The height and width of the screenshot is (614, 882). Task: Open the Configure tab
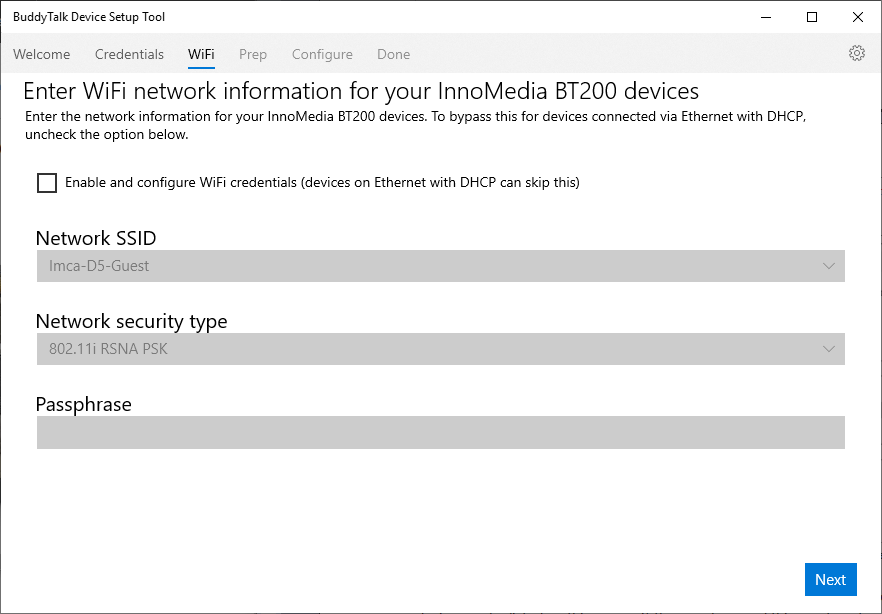click(322, 55)
